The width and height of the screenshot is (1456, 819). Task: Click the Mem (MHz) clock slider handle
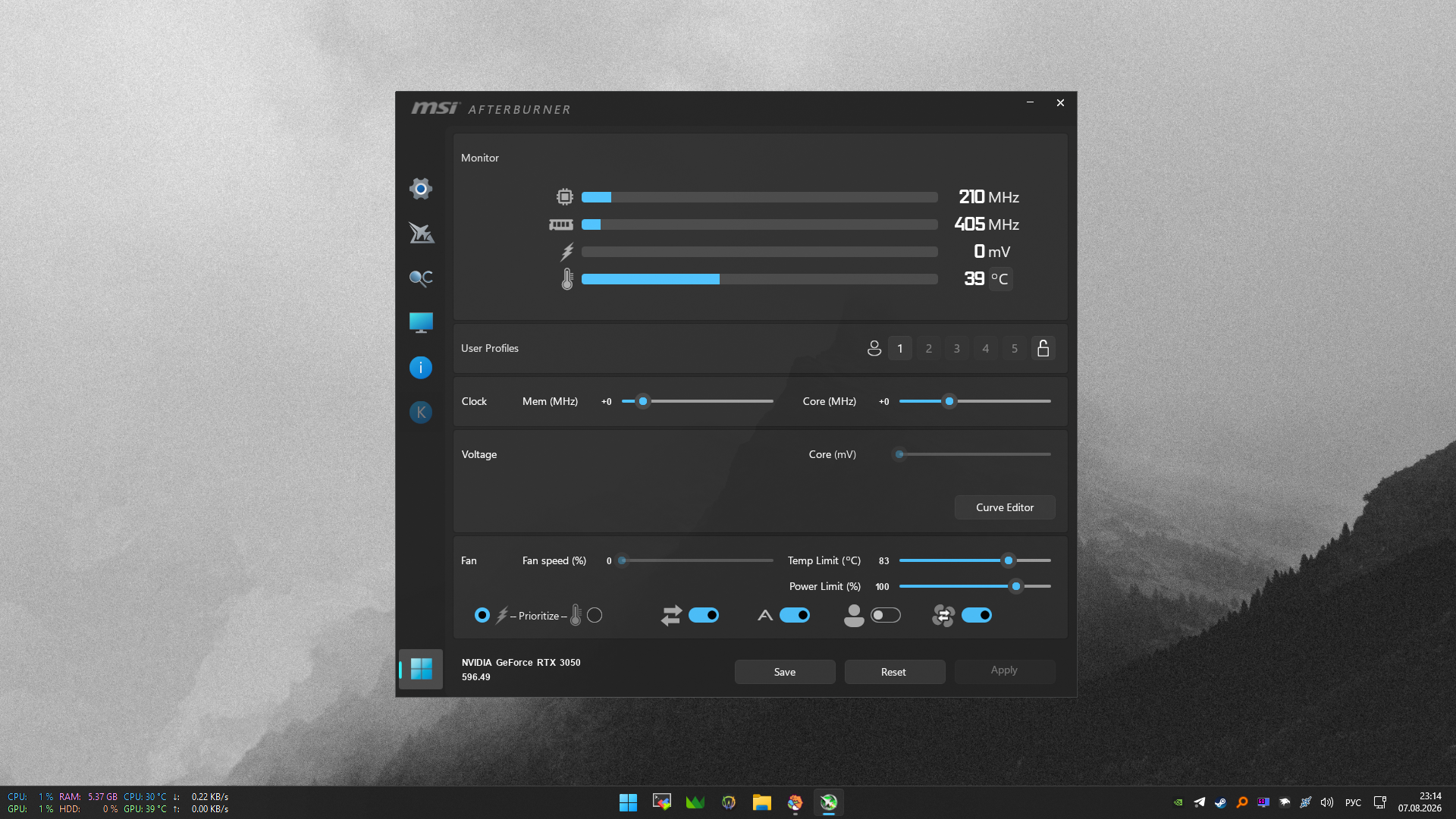(x=643, y=401)
